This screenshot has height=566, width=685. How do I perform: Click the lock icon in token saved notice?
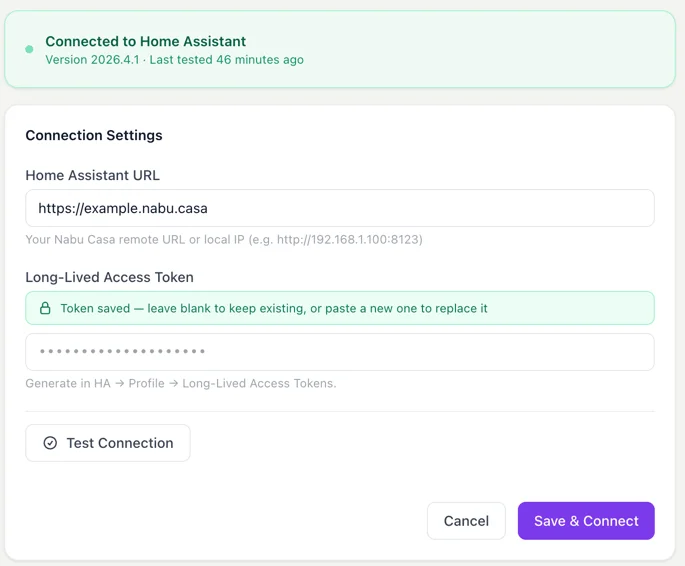tap(45, 308)
